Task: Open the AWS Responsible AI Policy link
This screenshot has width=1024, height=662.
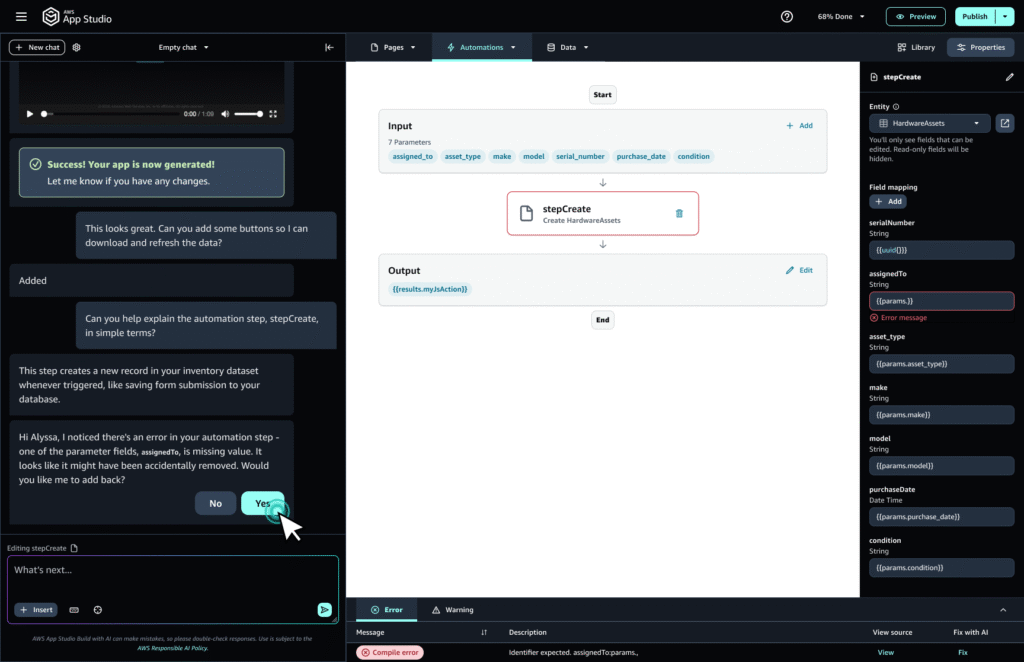Action: [x=172, y=648]
